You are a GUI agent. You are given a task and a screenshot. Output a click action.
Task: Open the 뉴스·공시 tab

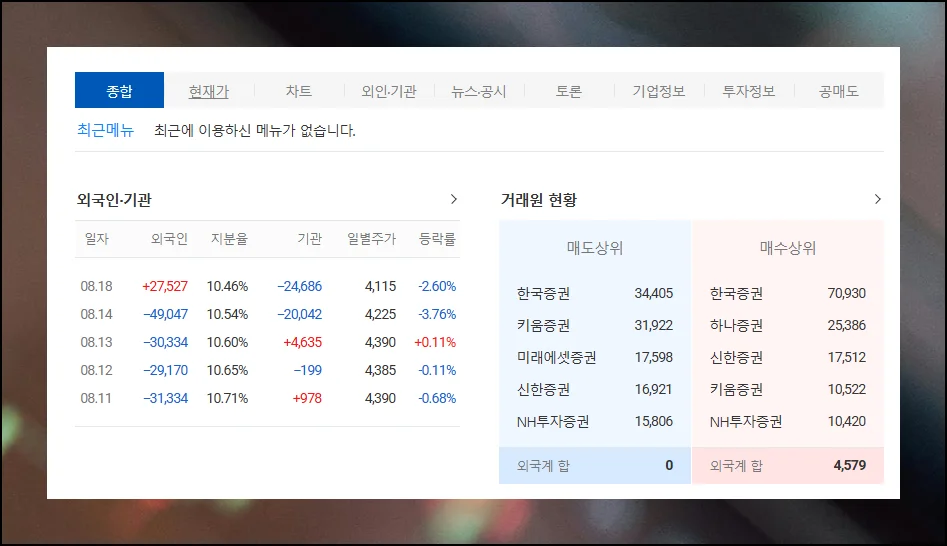point(479,91)
